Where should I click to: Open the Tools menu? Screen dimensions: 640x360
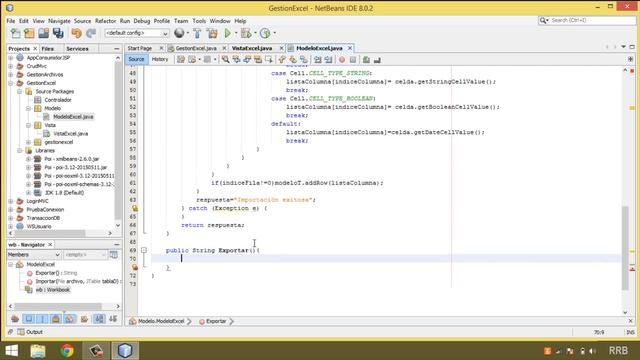click(199, 21)
